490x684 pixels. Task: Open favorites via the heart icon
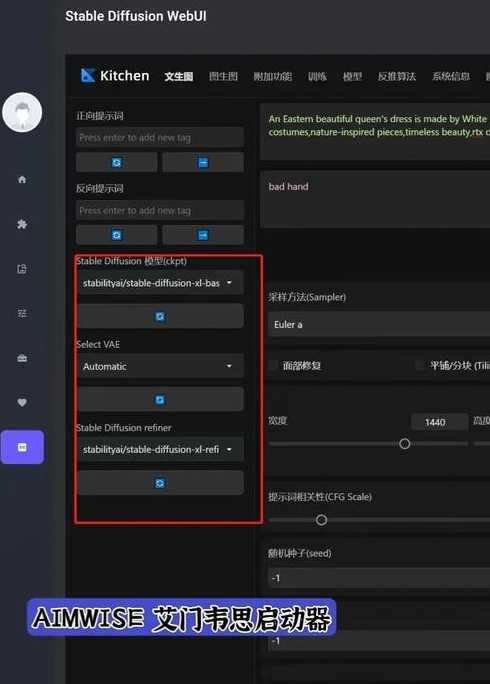[22, 403]
